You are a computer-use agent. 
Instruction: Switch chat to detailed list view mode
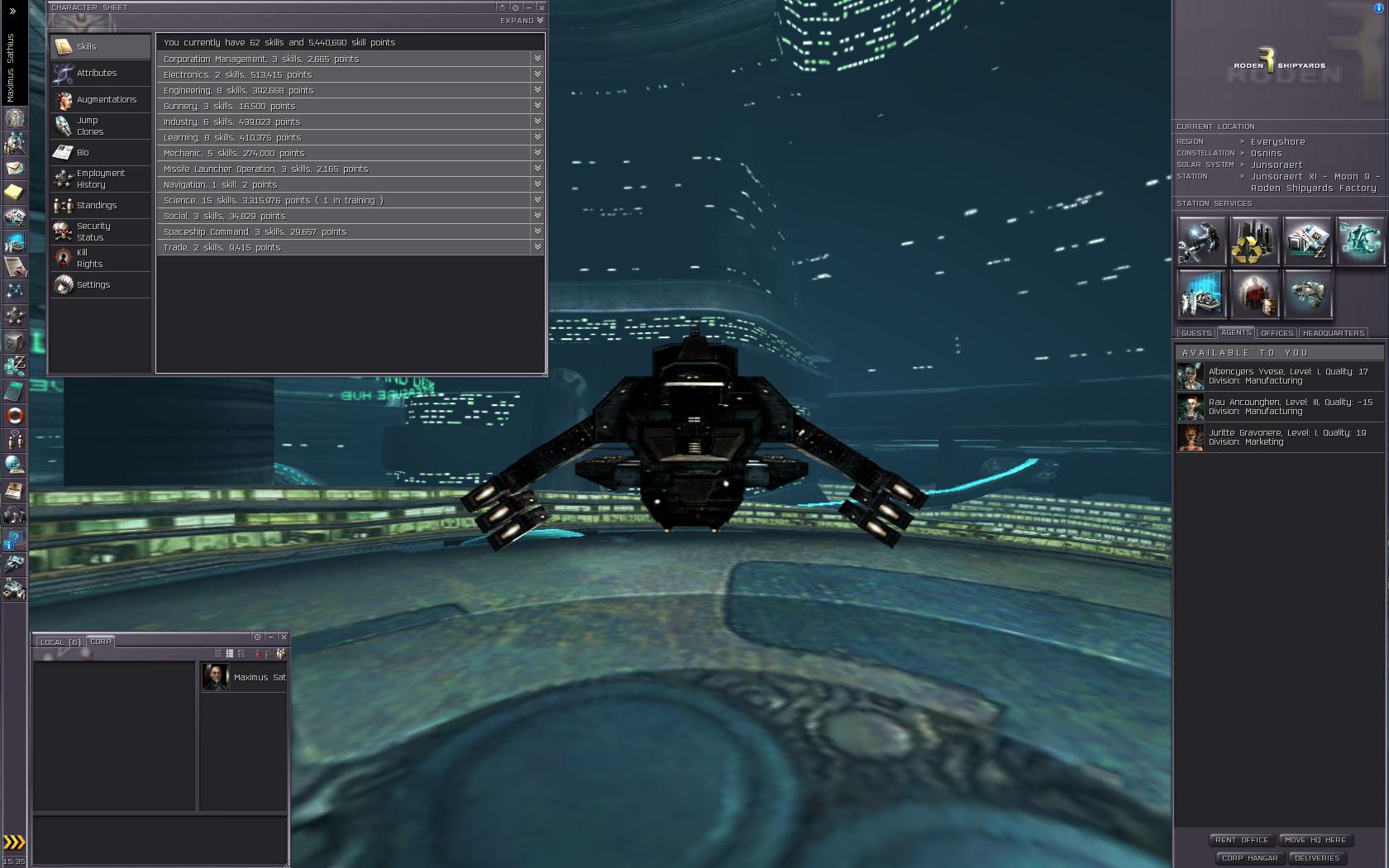241,654
